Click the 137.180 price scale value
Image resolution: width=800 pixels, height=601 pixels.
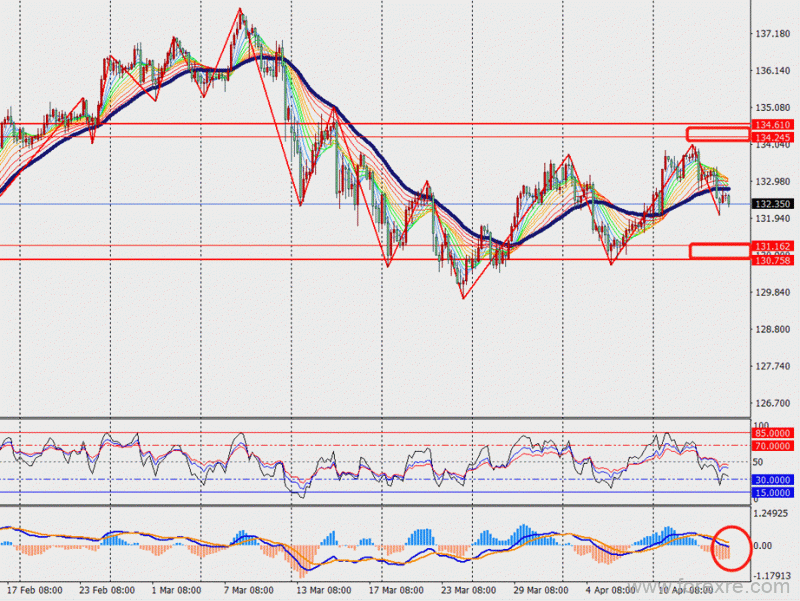click(772, 34)
